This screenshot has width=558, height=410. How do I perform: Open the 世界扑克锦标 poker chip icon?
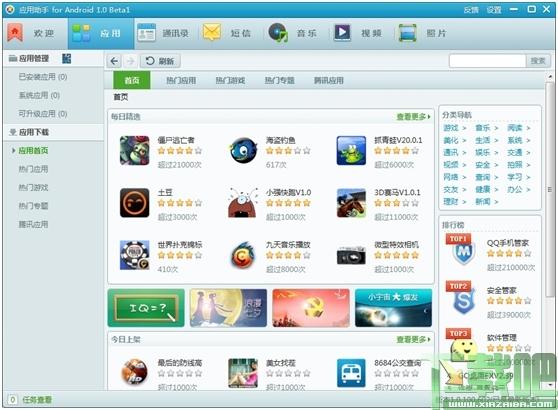(135, 255)
